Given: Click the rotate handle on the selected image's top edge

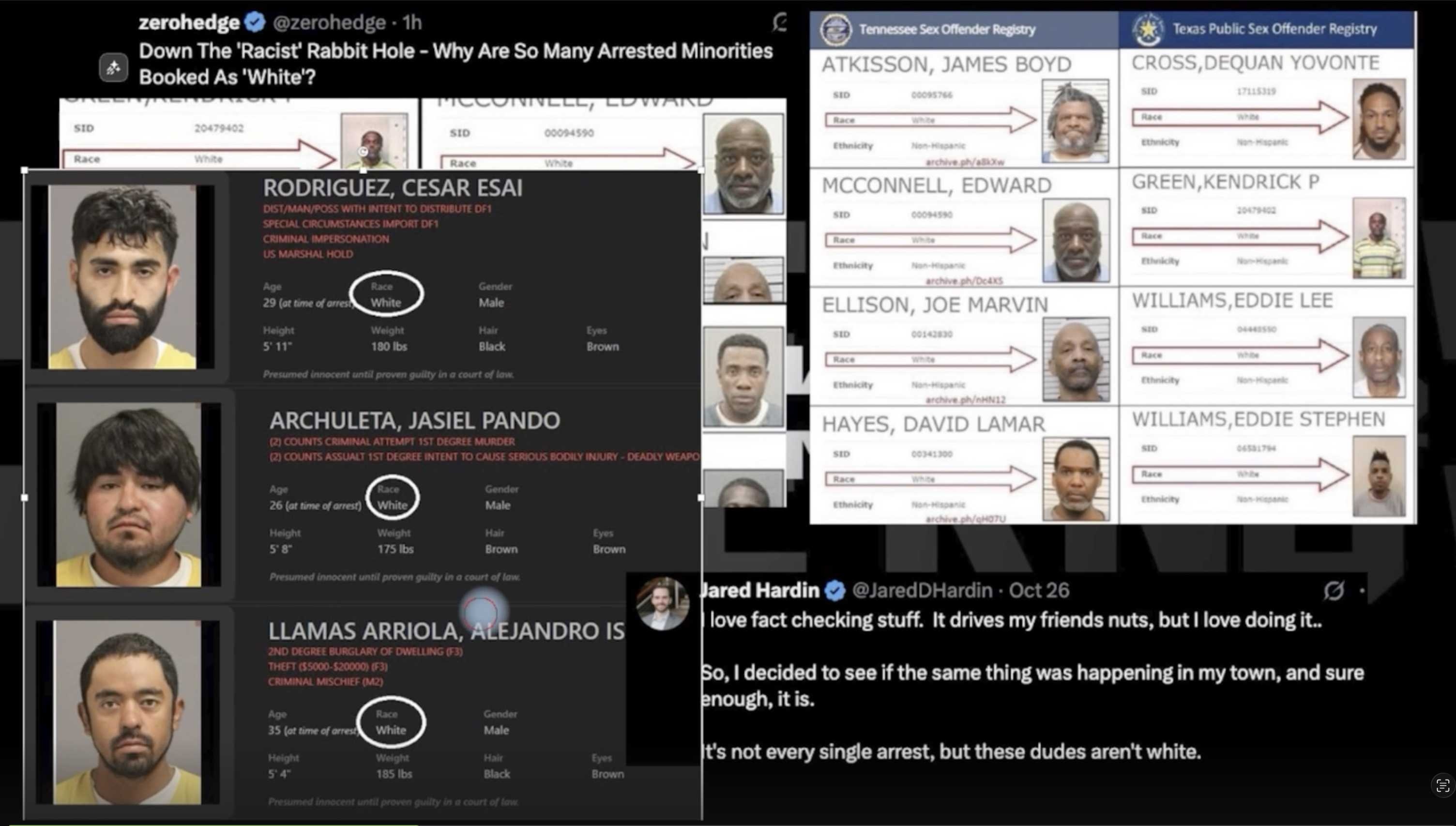Looking at the screenshot, I should click(363, 152).
